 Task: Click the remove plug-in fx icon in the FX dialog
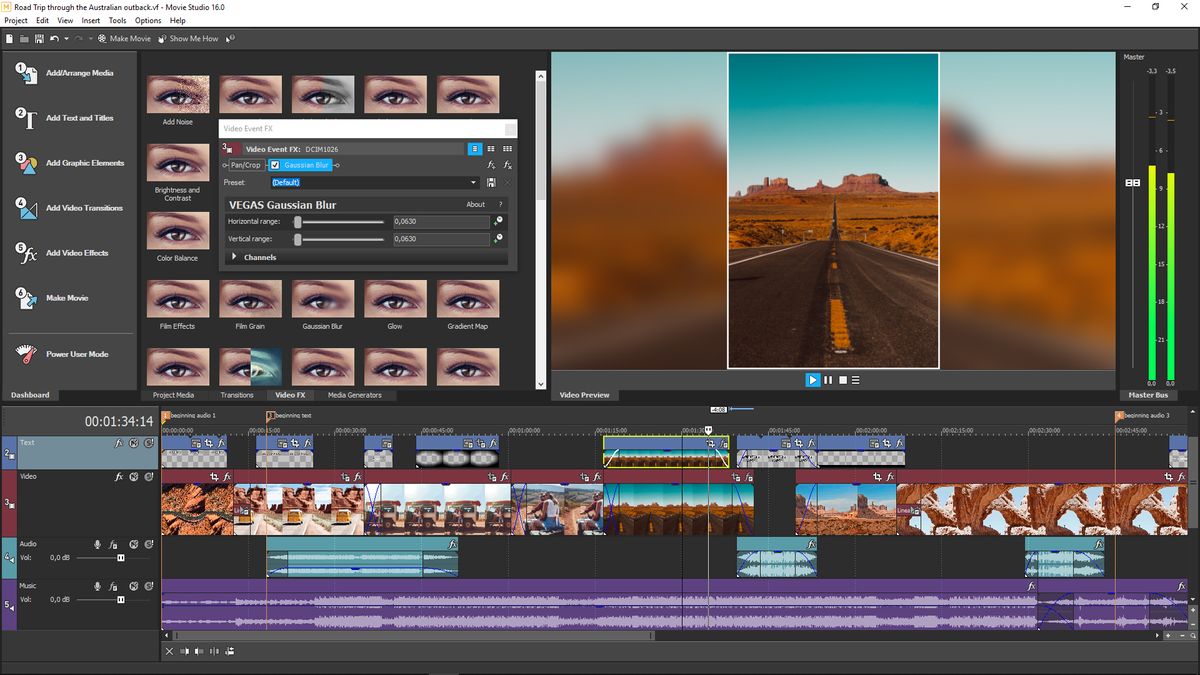click(506, 165)
